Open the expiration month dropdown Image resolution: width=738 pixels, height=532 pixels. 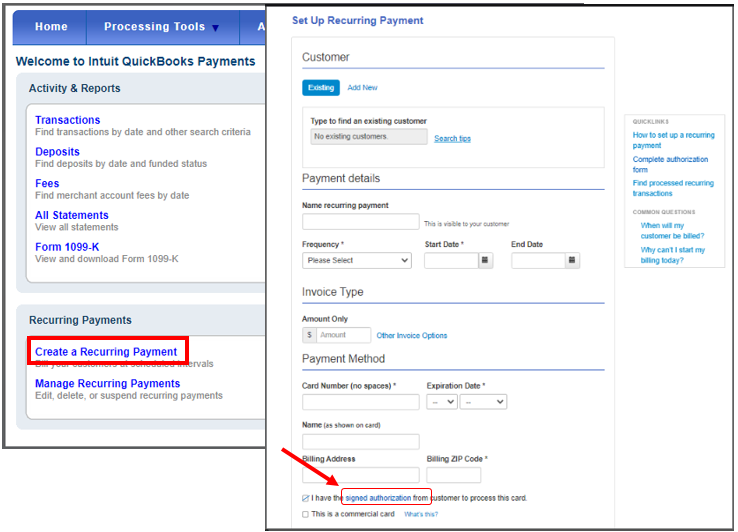442,402
